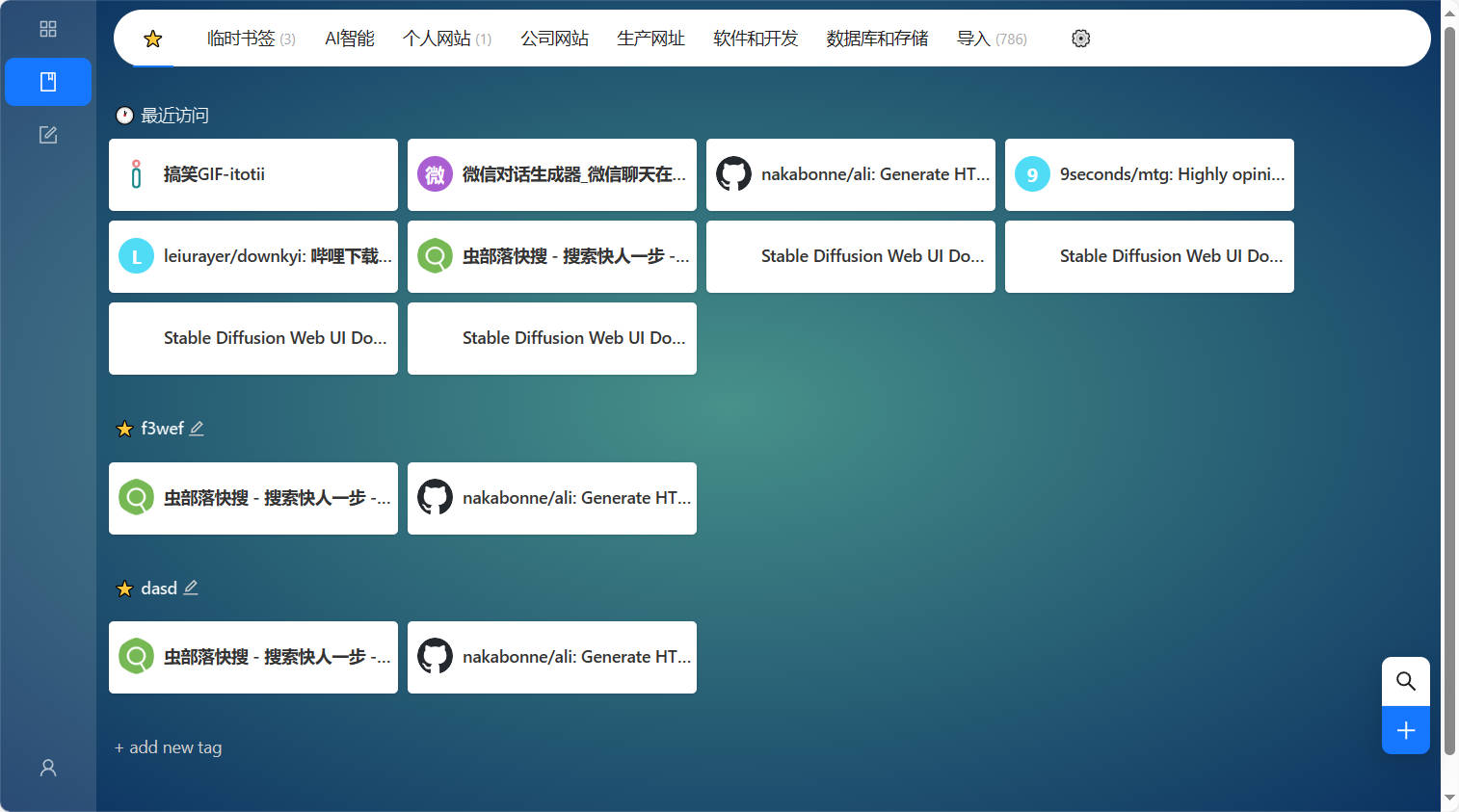
Task: Click the green search icon under f3wef
Action: [x=136, y=498]
